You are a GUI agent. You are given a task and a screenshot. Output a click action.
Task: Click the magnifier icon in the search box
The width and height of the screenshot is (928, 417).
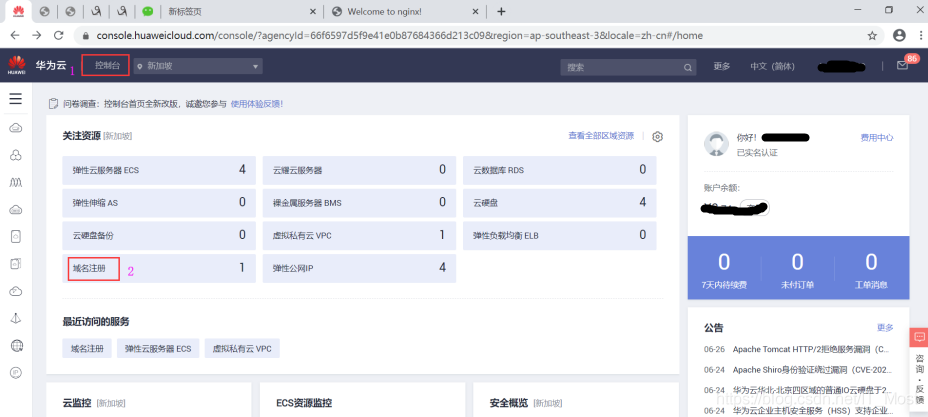[x=688, y=67]
